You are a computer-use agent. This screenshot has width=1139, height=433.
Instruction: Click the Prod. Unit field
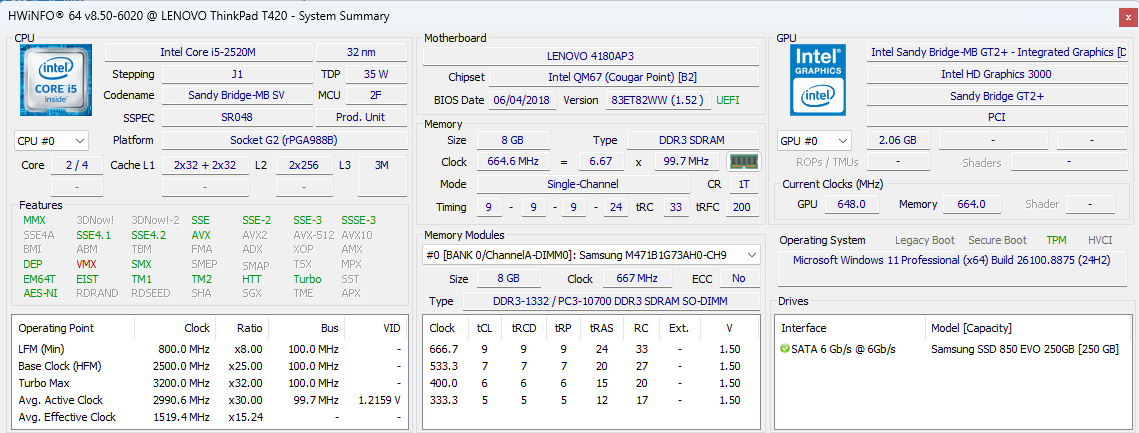coord(361,117)
